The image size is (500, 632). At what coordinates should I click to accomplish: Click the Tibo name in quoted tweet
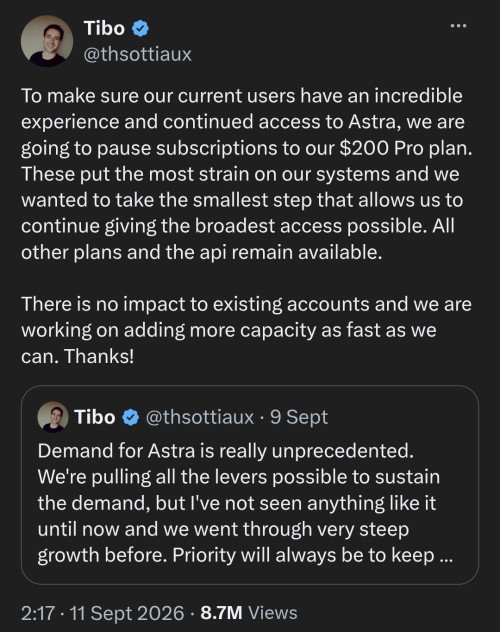click(95, 417)
